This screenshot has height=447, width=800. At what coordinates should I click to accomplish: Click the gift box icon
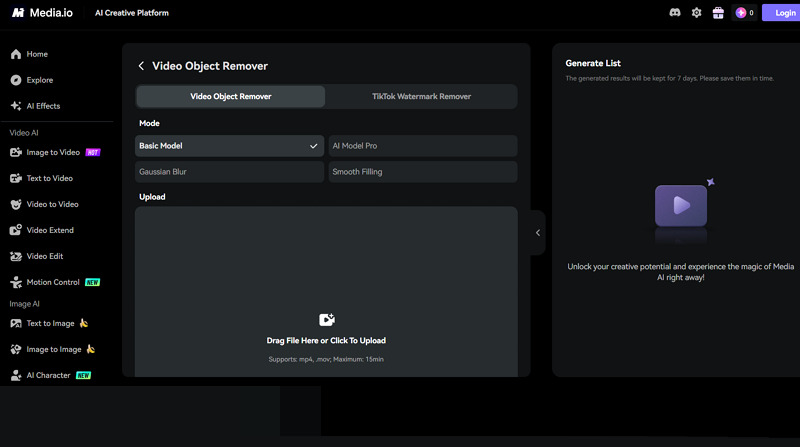click(717, 13)
